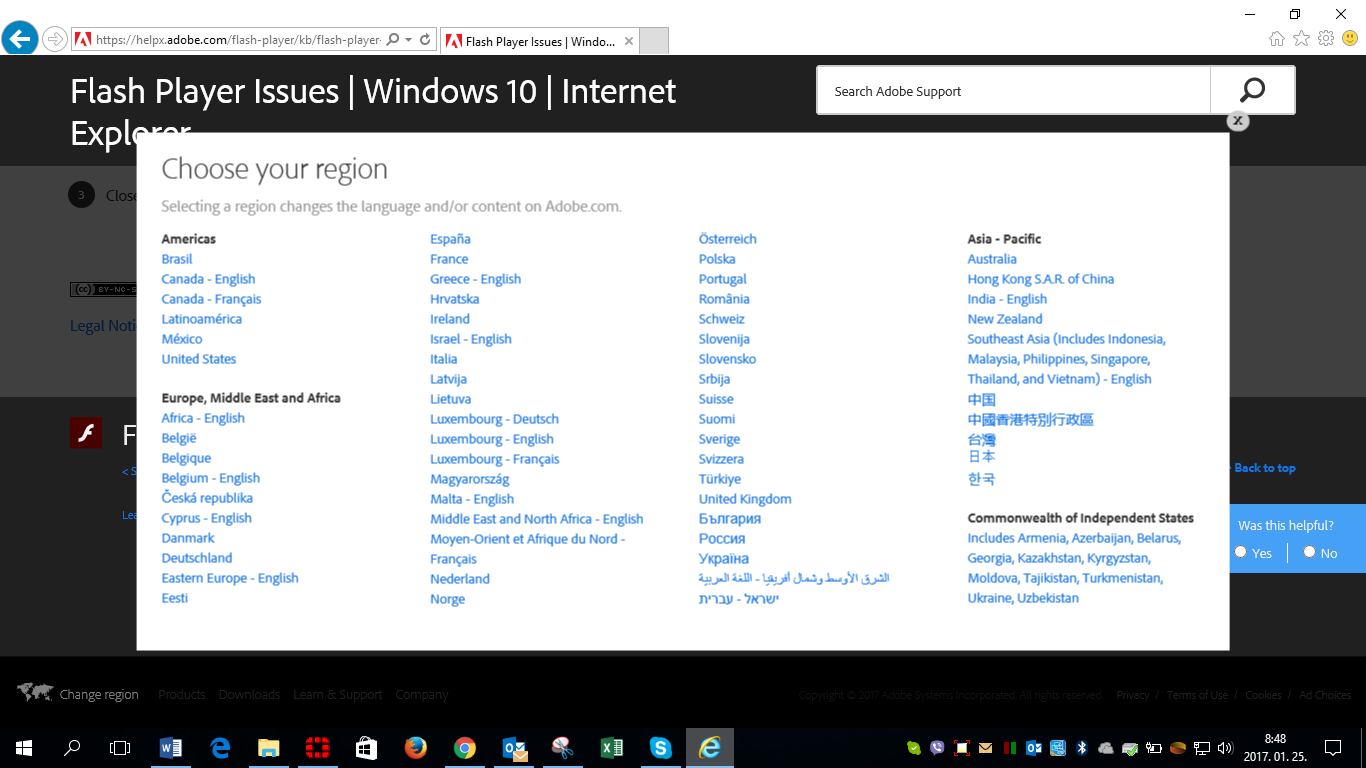The width and height of the screenshot is (1366, 768).
Task: Switch to the Flash Player Issues tab
Action: click(540, 42)
